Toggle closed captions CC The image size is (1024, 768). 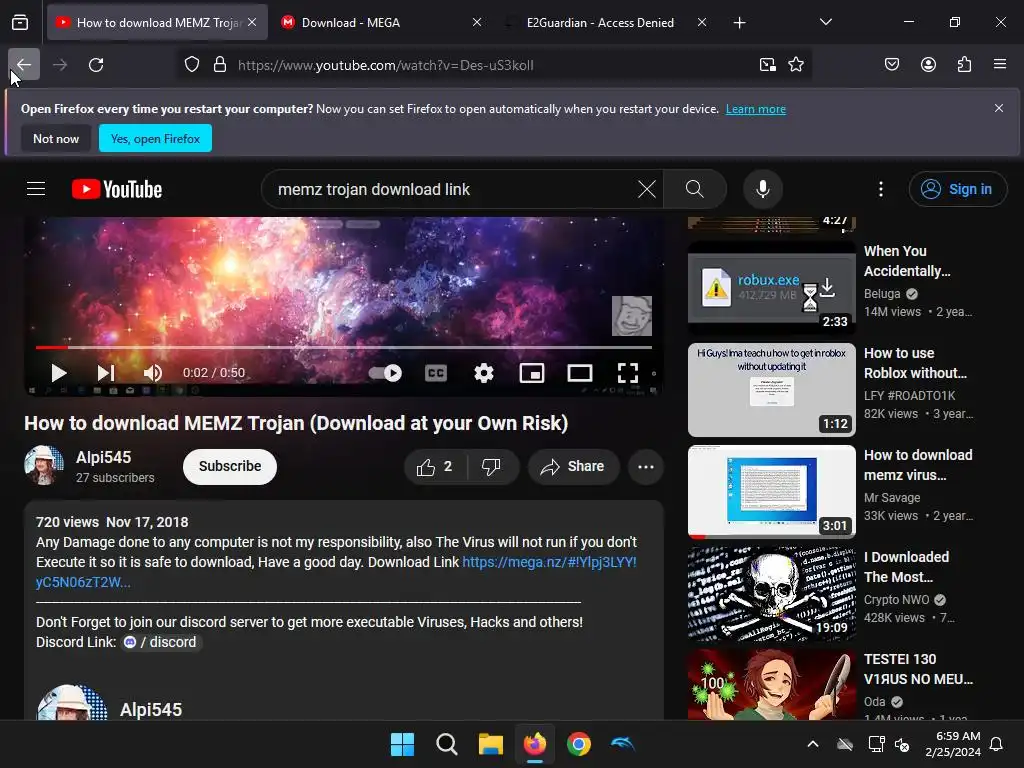coord(436,373)
